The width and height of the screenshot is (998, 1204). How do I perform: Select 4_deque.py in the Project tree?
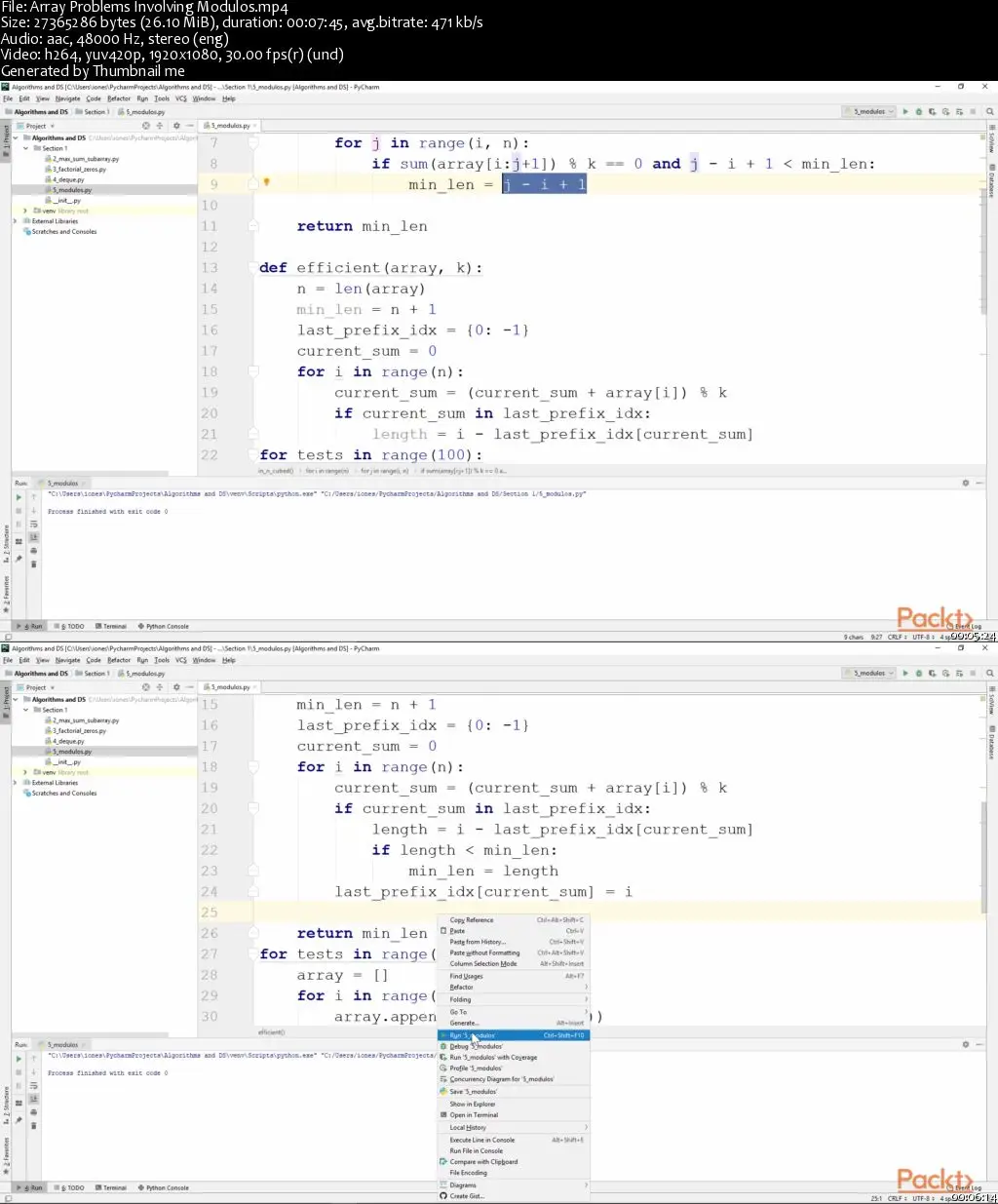(64, 179)
